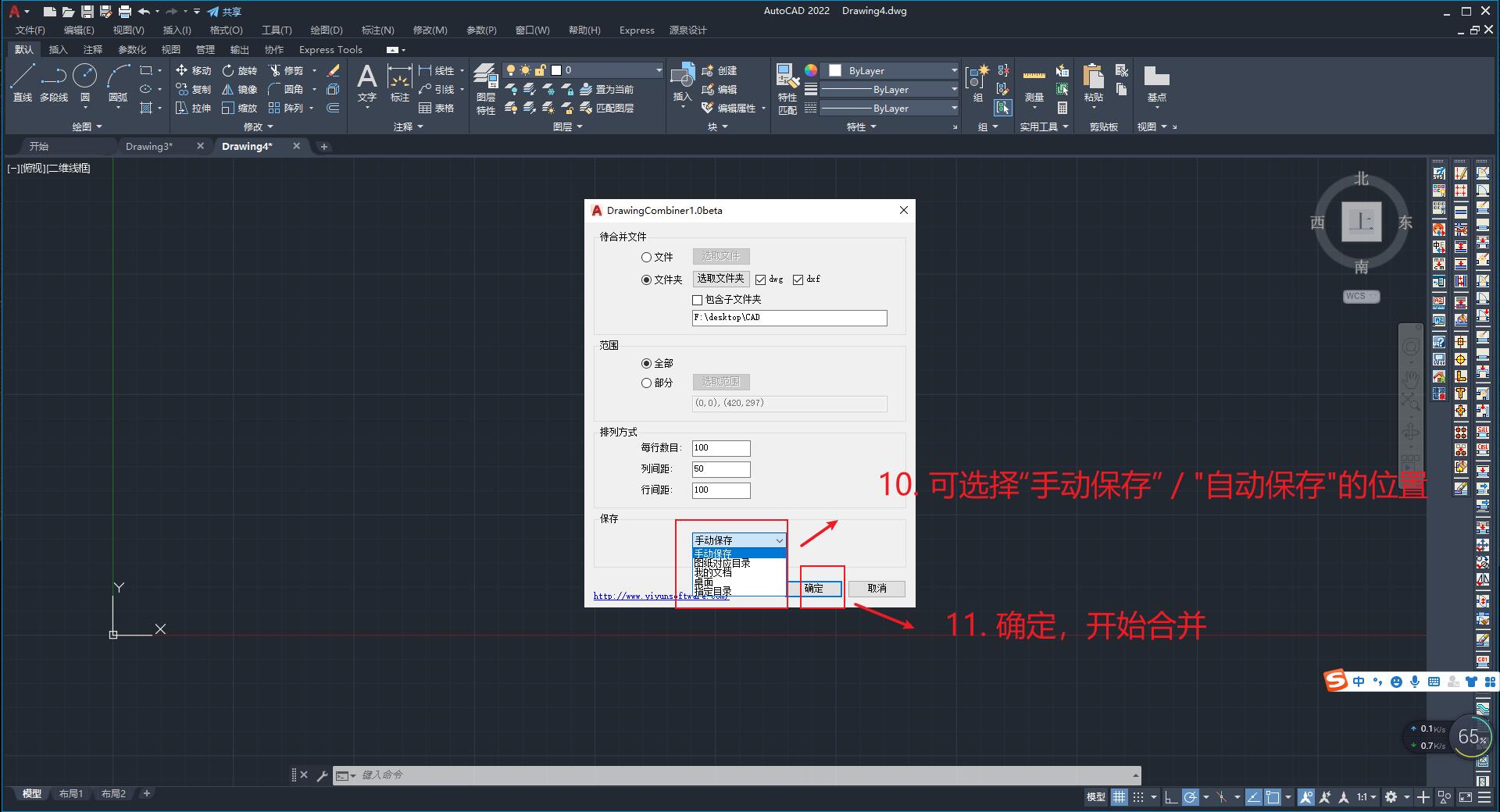This screenshot has height=812, width=1500.
Task: Open the yiyunsoftware website link
Action: coord(661,596)
